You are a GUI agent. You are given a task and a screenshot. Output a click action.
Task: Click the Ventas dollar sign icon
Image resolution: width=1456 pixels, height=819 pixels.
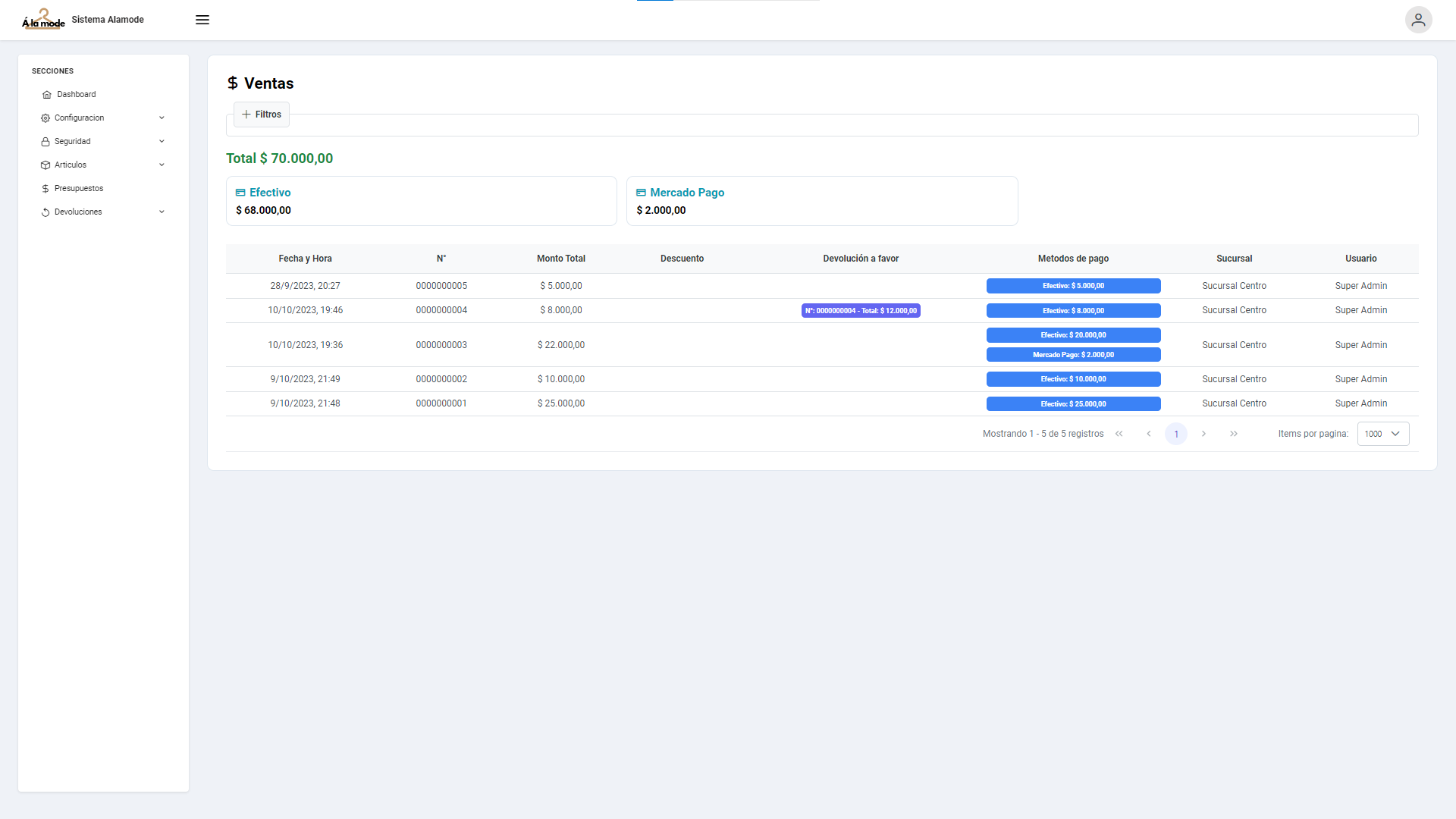233,83
